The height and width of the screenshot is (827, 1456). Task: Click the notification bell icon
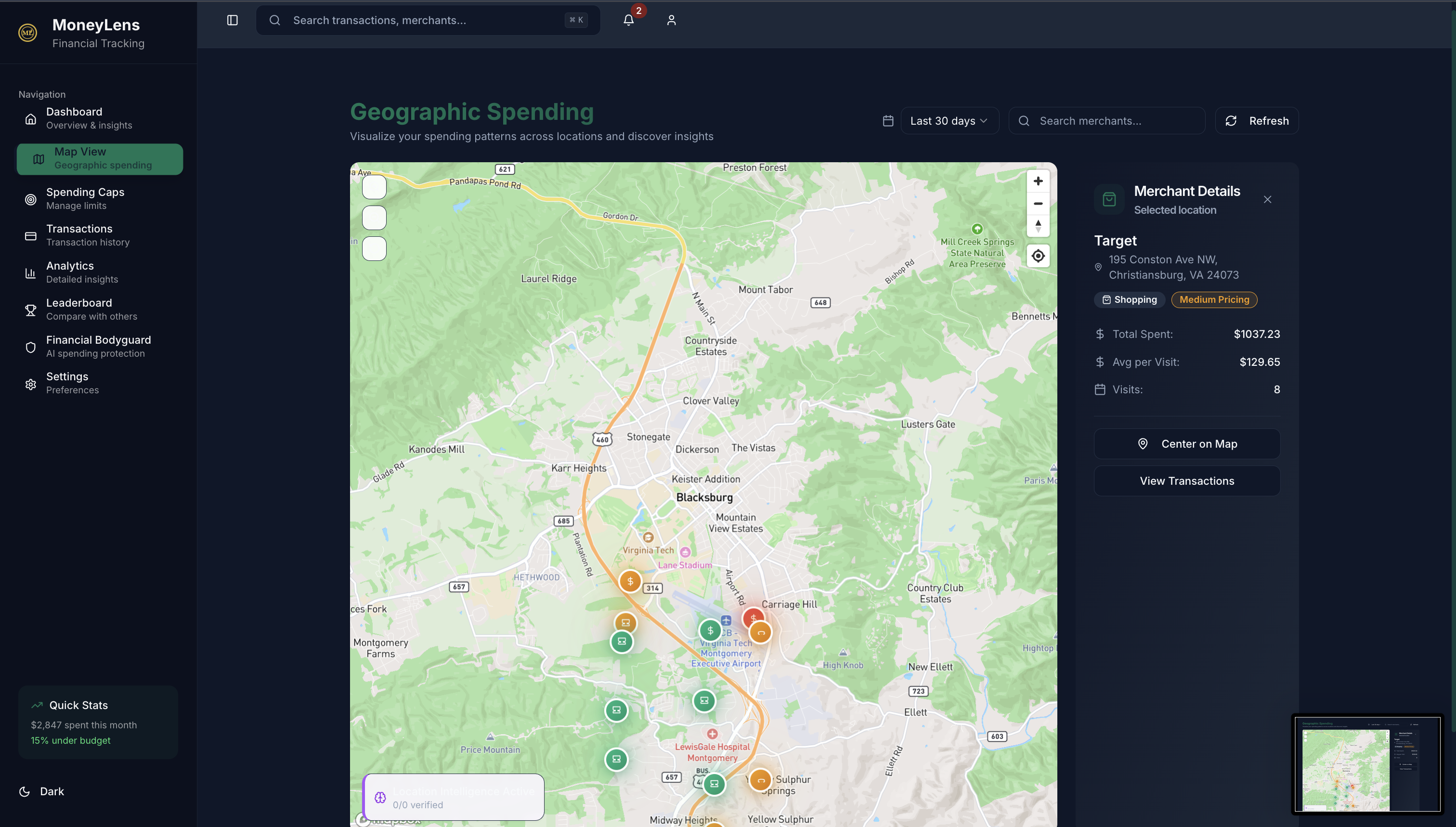[x=628, y=20]
